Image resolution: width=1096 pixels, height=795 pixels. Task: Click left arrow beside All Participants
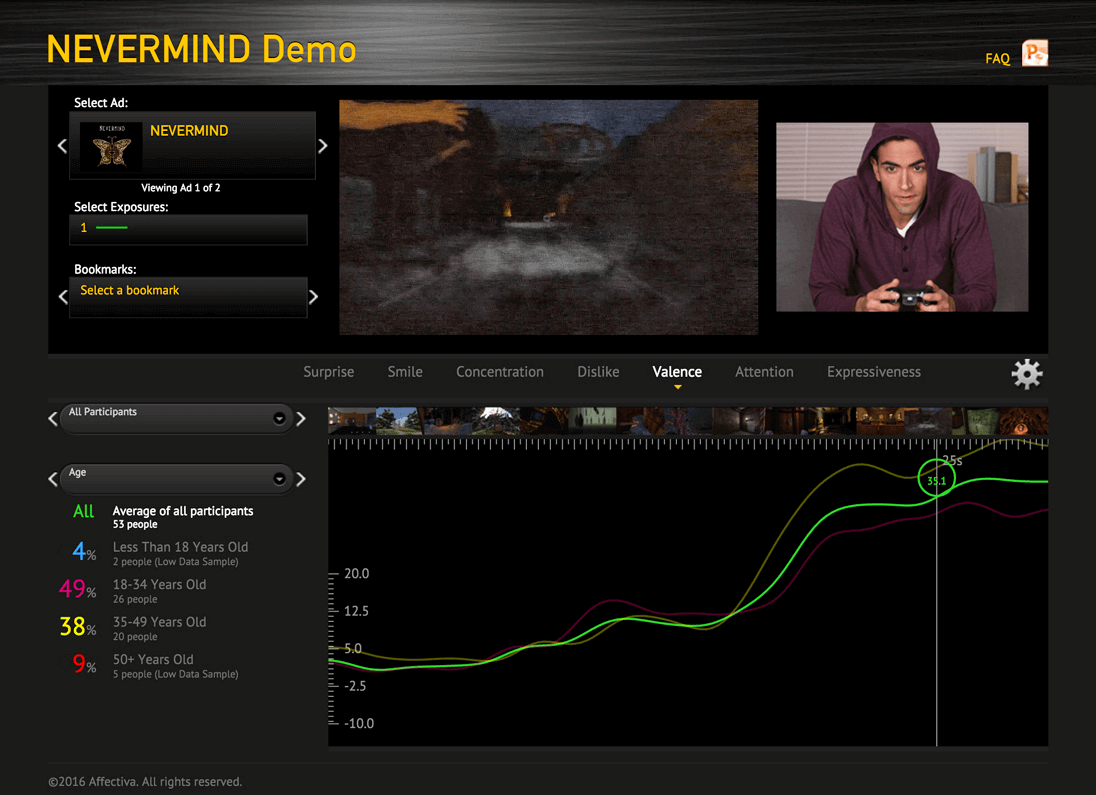(52, 419)
